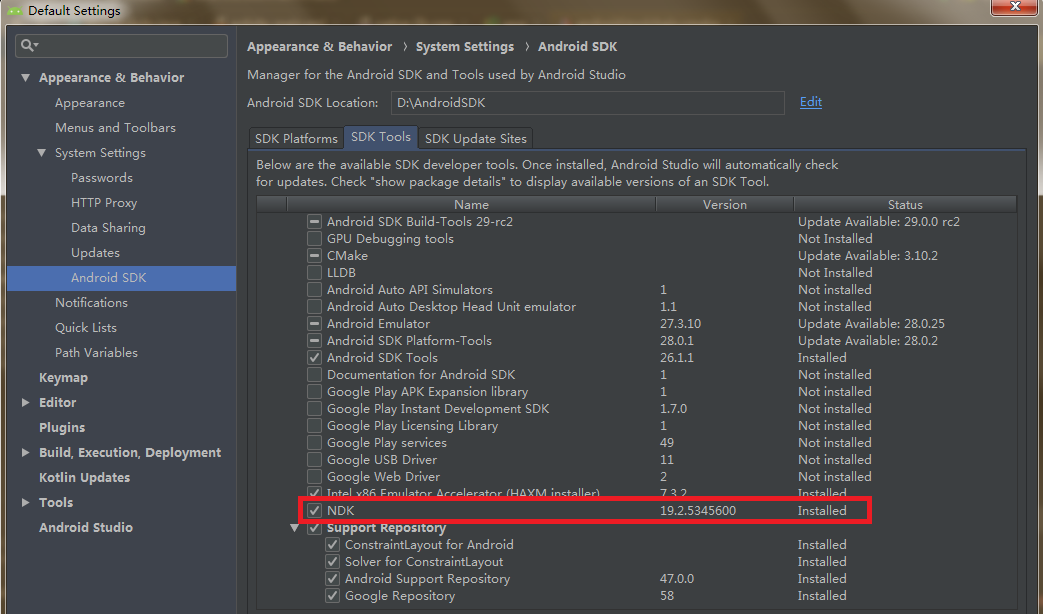Toggle the CMake checkbox
This screenshot has width=1043, height=614.
(315, 255)
